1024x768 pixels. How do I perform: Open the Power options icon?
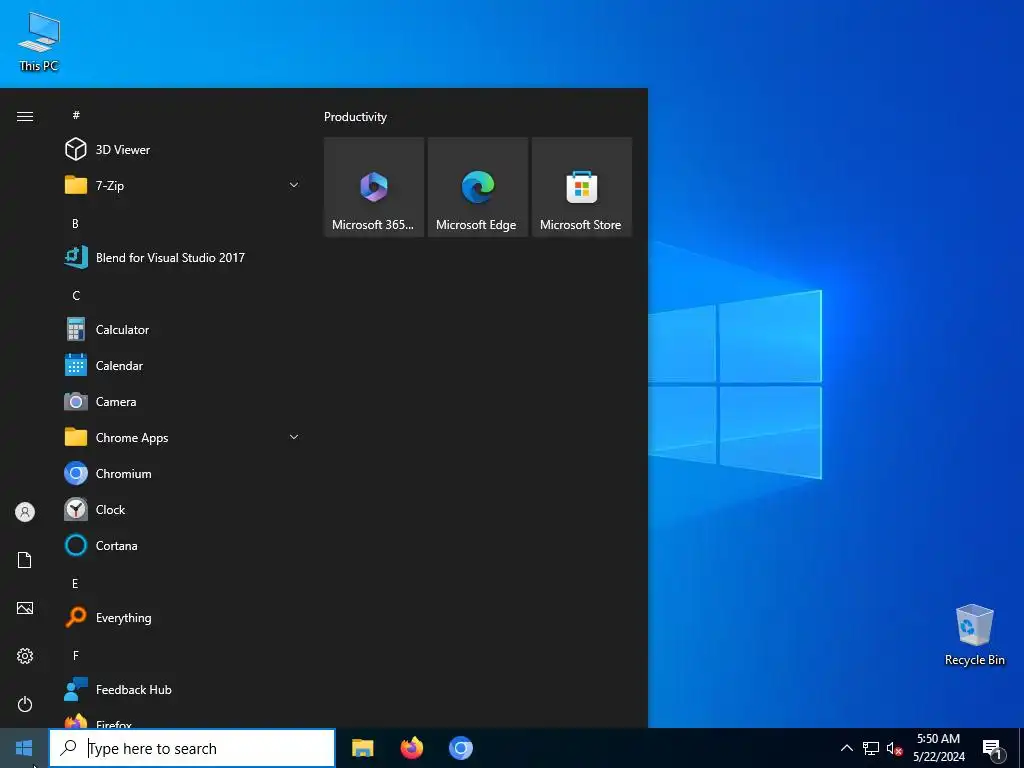click(25, 704)
